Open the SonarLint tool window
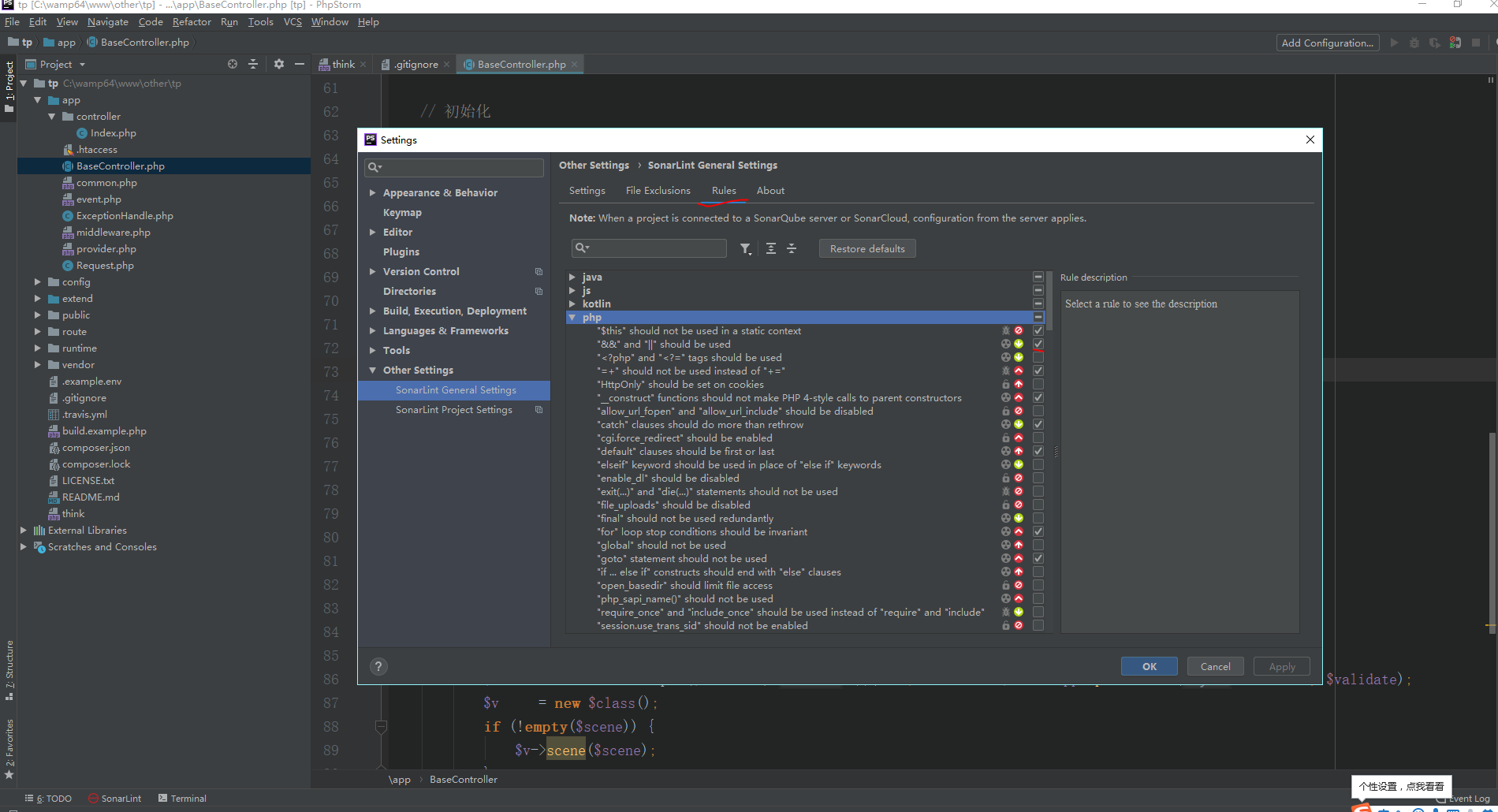Viewport: 1498px width, 812px height. tap(115, 799)
